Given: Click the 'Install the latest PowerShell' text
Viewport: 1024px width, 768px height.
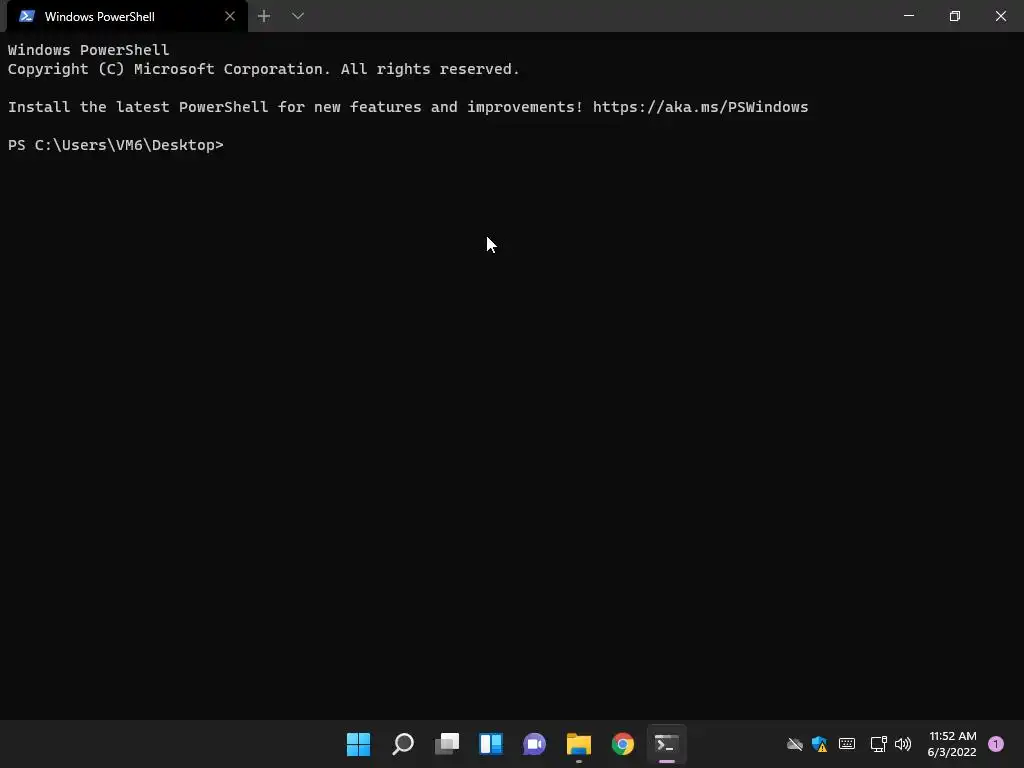Looking at the screenshot, I should pyautogui.click(x=138, y=107).
